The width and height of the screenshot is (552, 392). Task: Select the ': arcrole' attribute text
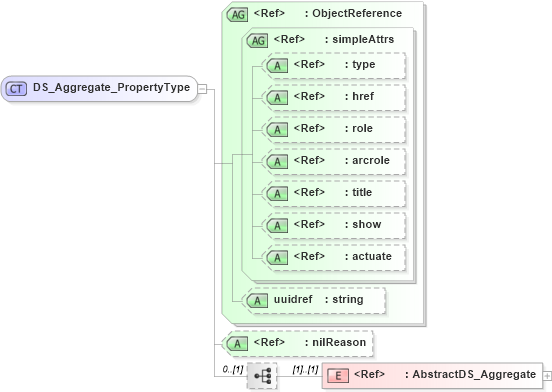(367, 160)
